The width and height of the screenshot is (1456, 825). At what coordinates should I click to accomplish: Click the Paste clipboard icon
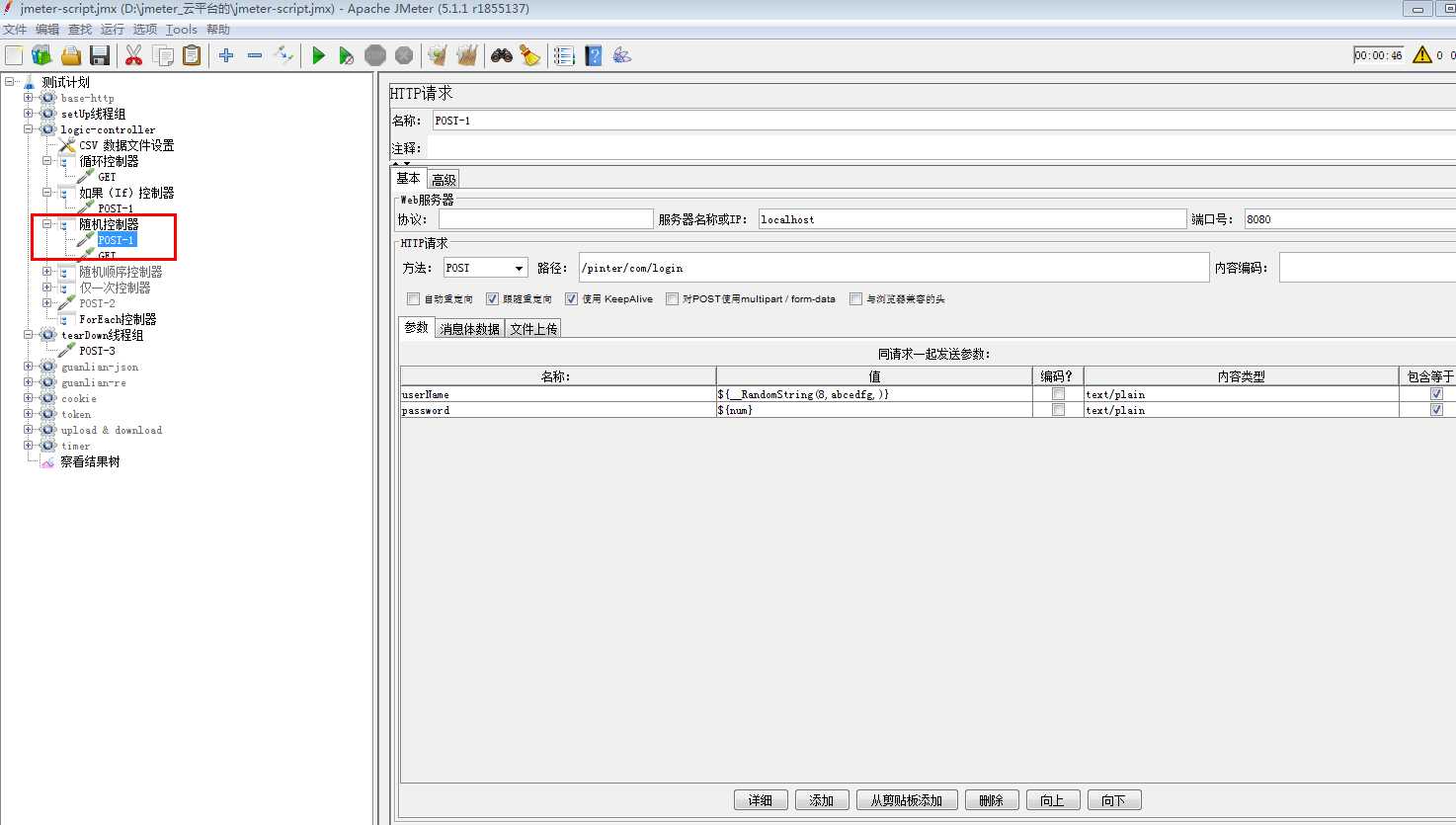[192, 55]
